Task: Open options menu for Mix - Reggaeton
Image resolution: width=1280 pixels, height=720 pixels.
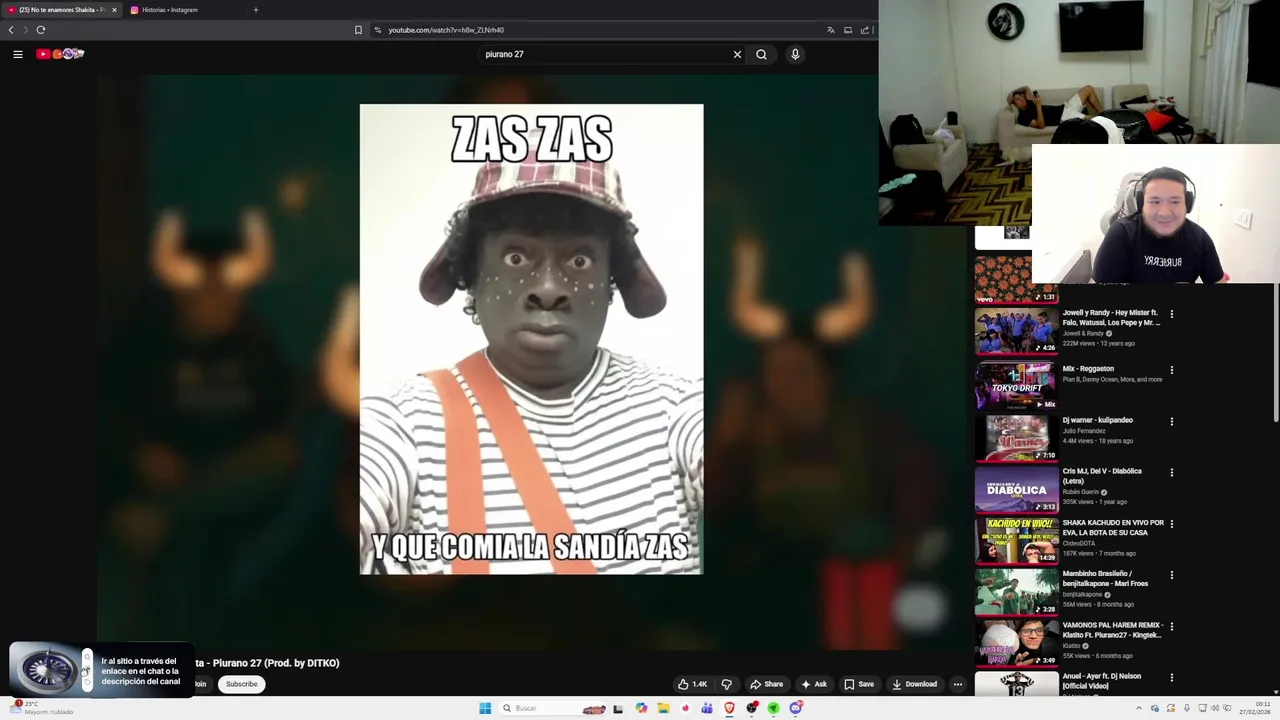Action: tap(1172, 370)
